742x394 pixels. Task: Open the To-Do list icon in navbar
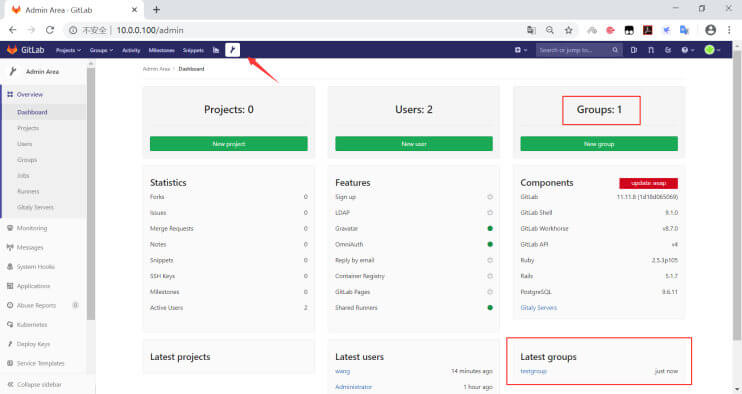click(668, 50)
